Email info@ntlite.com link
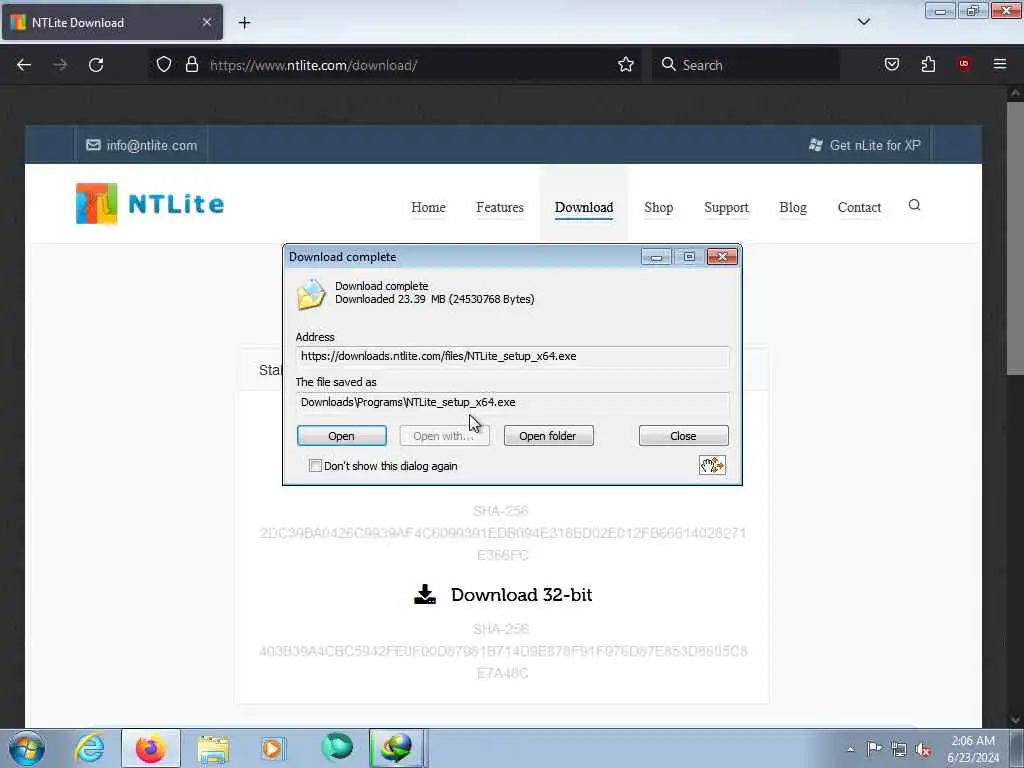Screen dimensions: 1024x768 (142, 145)
